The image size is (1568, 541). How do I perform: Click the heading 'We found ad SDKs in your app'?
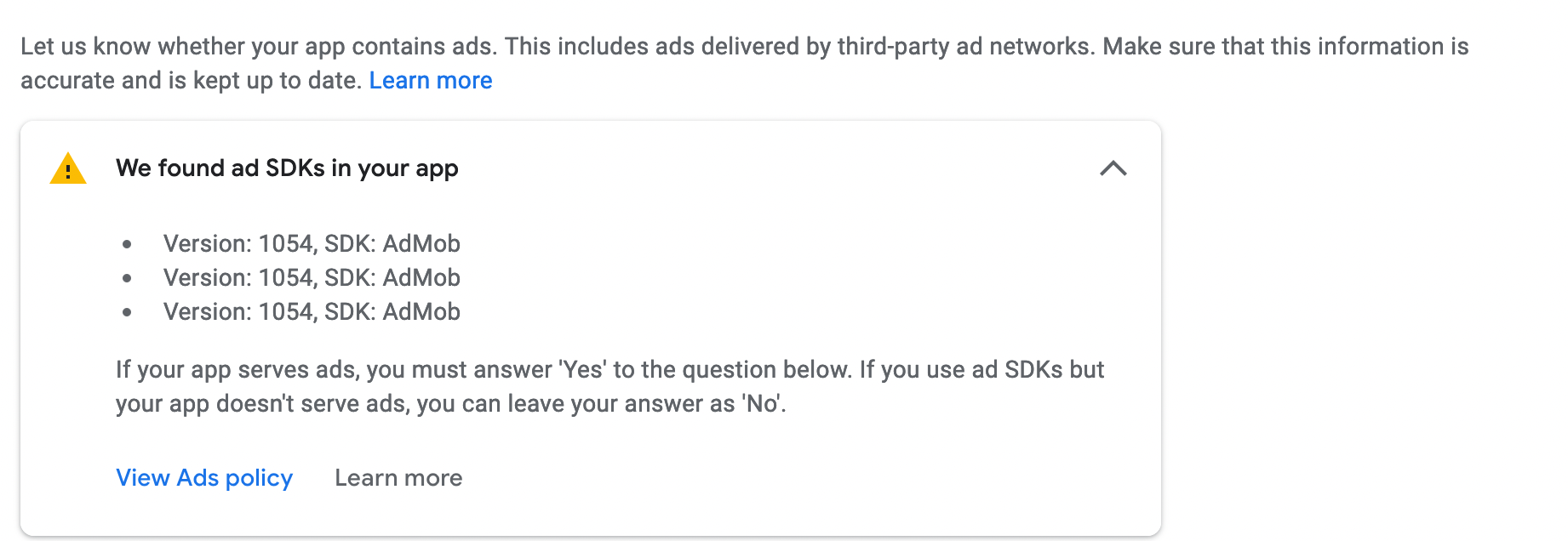pos(287,168)
